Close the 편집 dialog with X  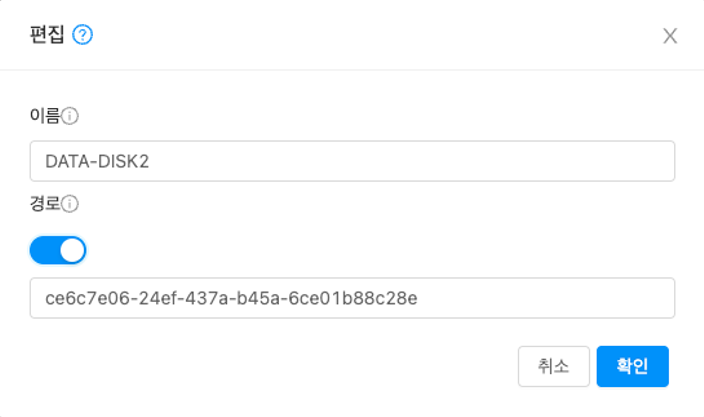coord(670,36)
